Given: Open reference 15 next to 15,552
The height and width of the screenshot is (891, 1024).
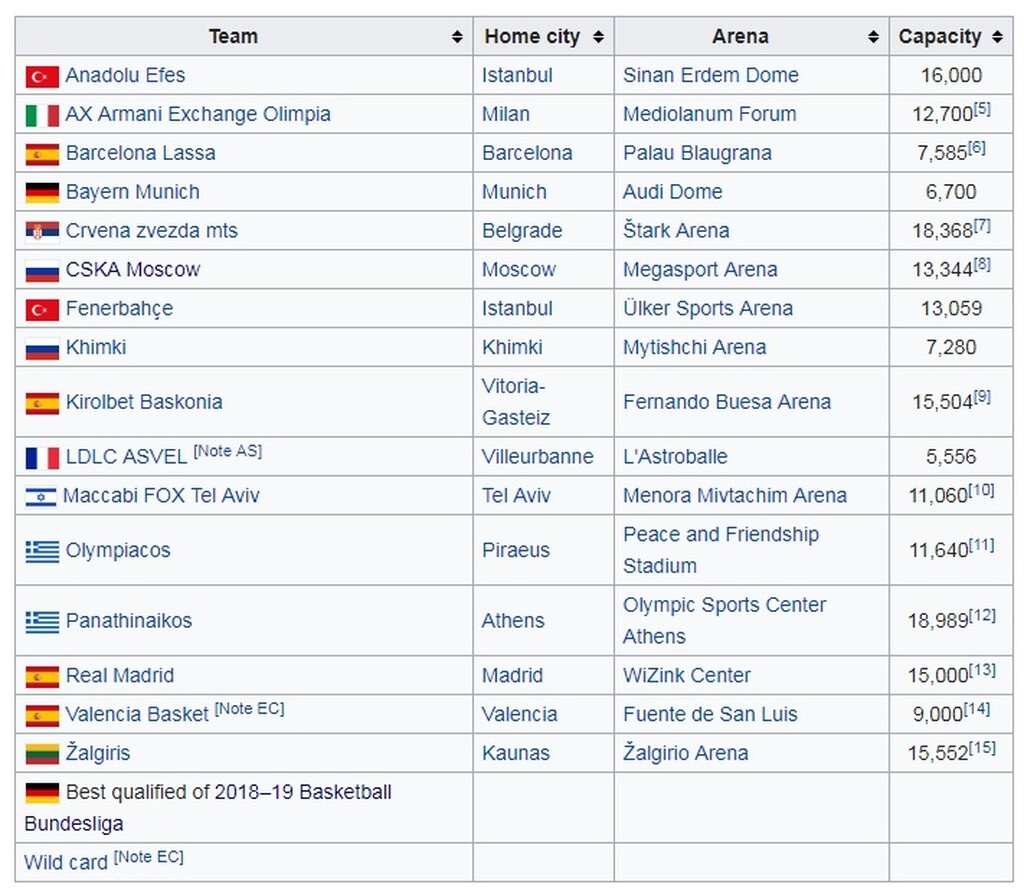Looking at the screenshot, I should [982, 747].
